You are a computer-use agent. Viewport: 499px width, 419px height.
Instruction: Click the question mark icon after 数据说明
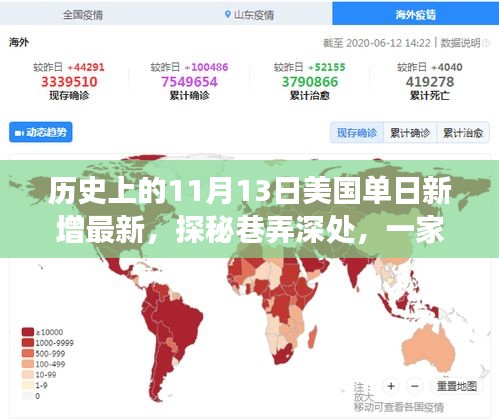pos(486,43)
